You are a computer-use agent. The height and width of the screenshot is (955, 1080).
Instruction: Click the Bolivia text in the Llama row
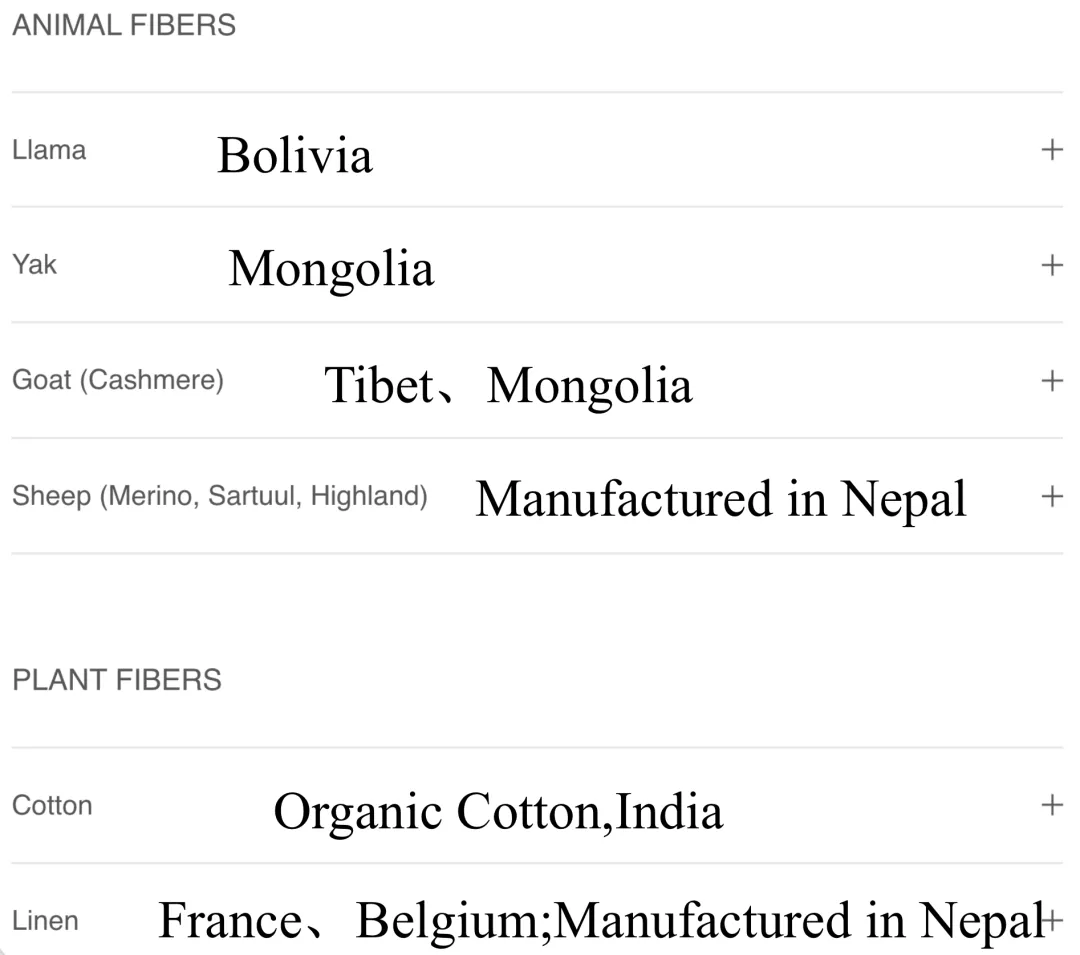[295, 156]
